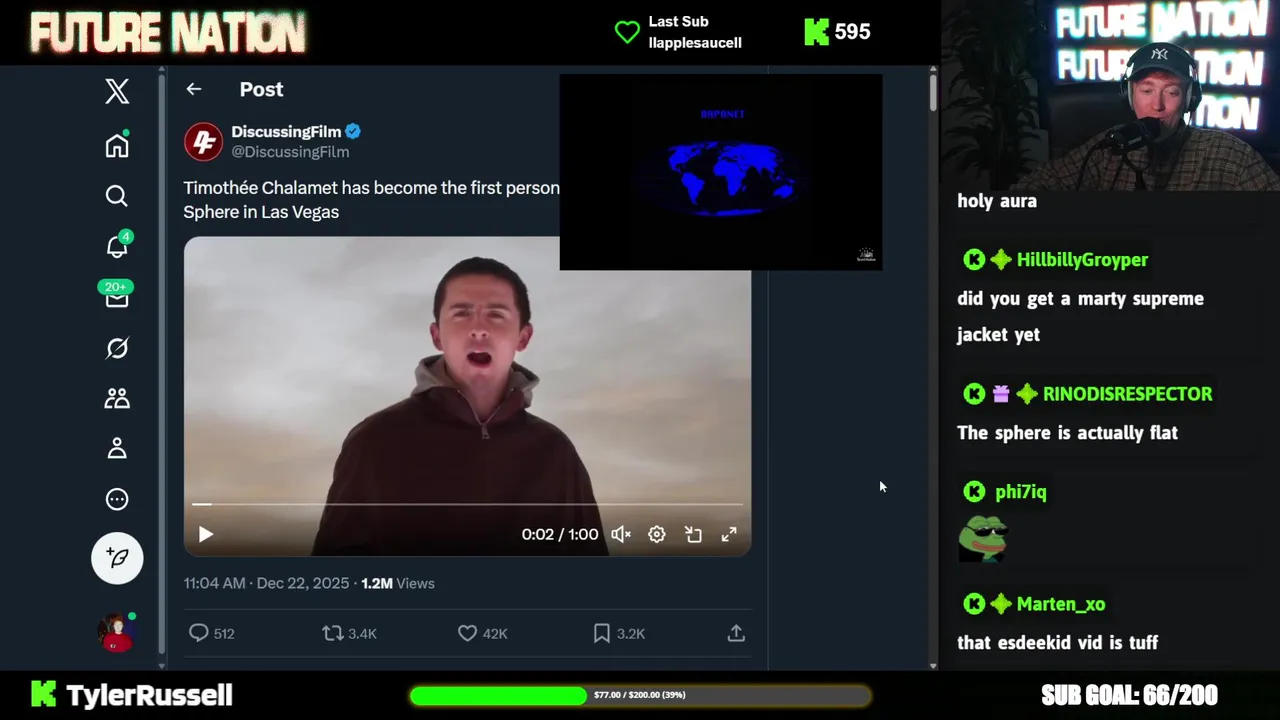Image resolution: width=1280 pixels, height=720 pixels.
Task: Play the Timothée Chalamet video
Action: click(206, 534)
